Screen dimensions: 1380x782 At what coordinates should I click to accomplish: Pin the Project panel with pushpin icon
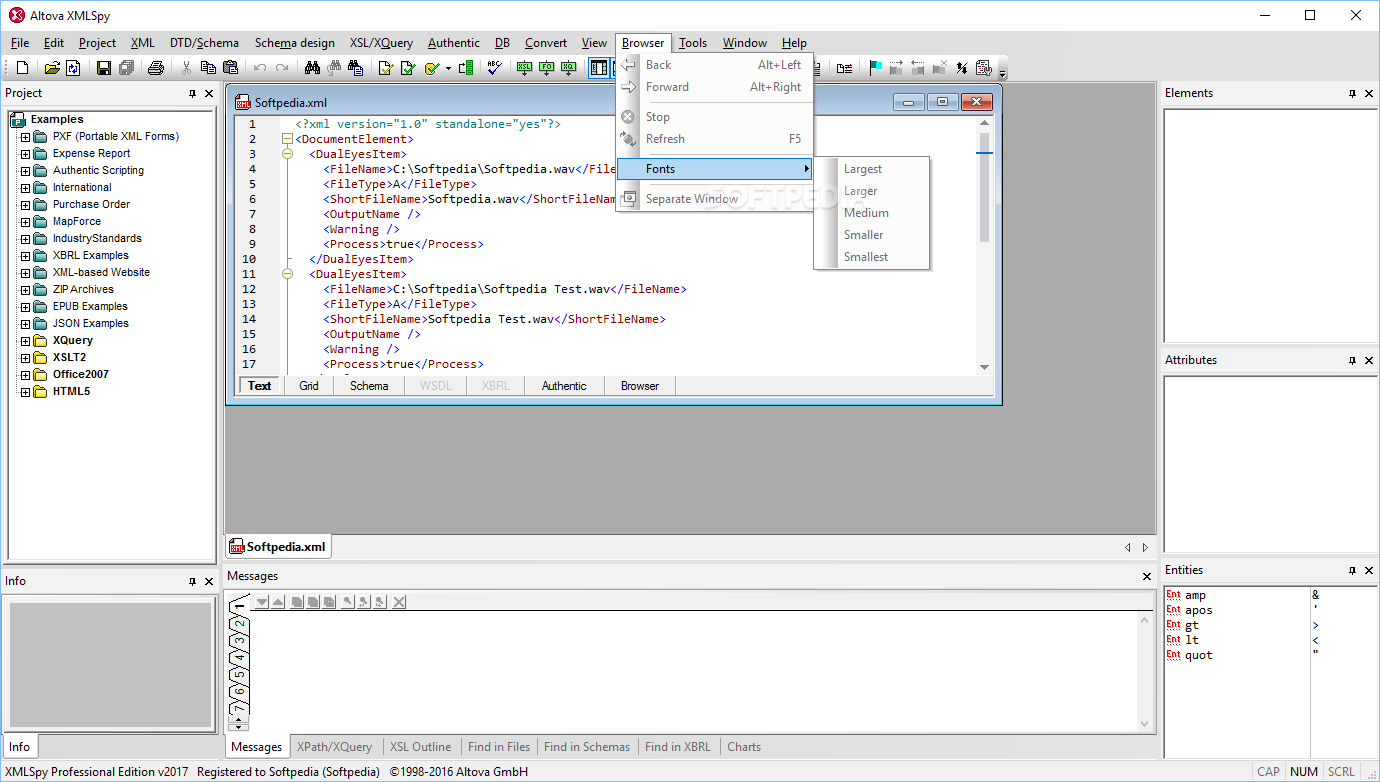192,93
